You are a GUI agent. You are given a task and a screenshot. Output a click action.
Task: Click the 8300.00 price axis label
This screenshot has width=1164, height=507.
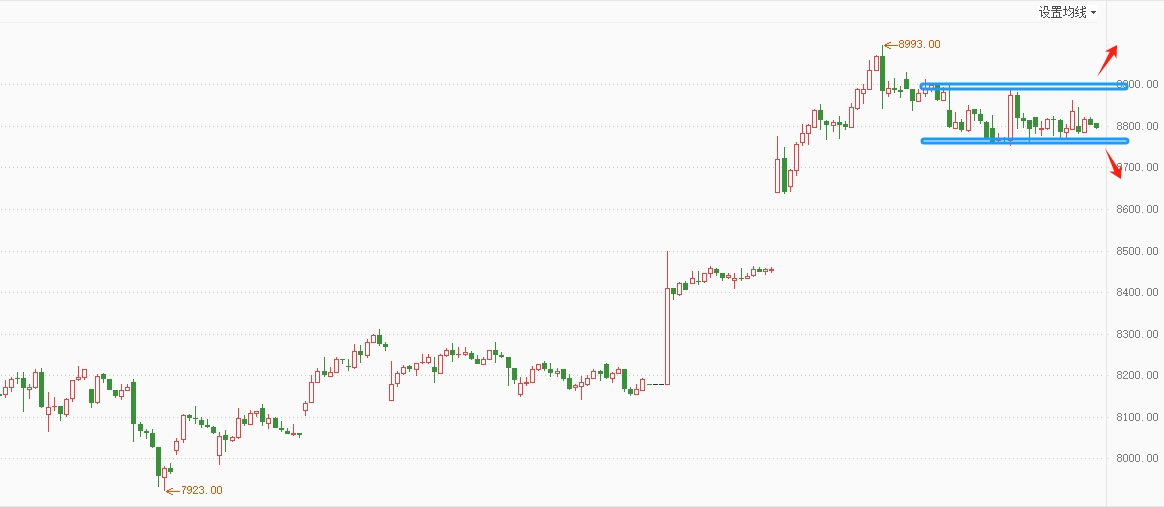coord(1137,334)
